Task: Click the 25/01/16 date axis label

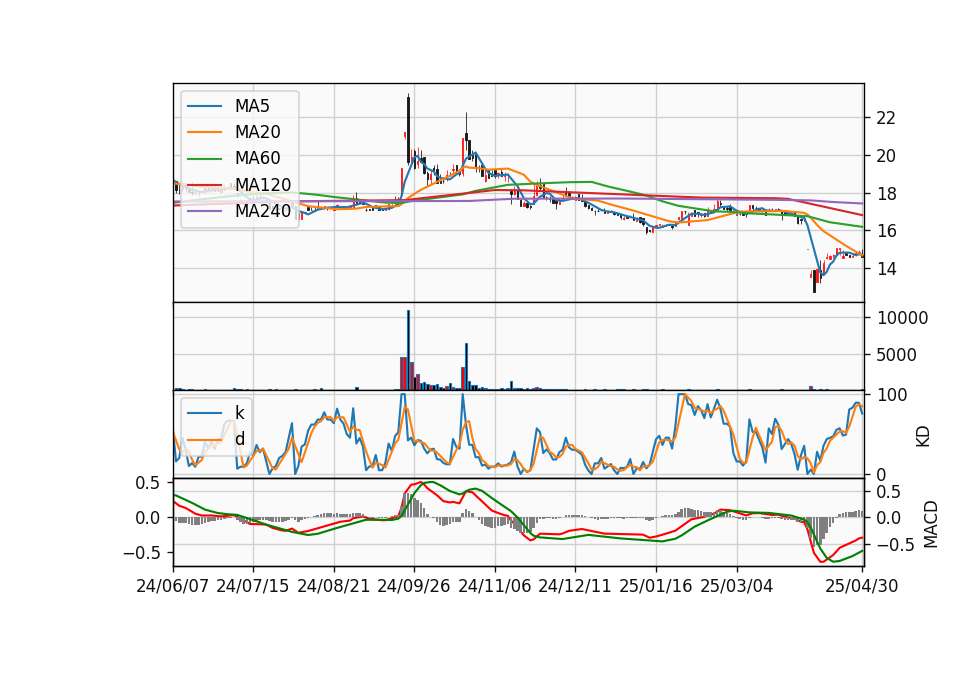Action: (x=656, y=586)
